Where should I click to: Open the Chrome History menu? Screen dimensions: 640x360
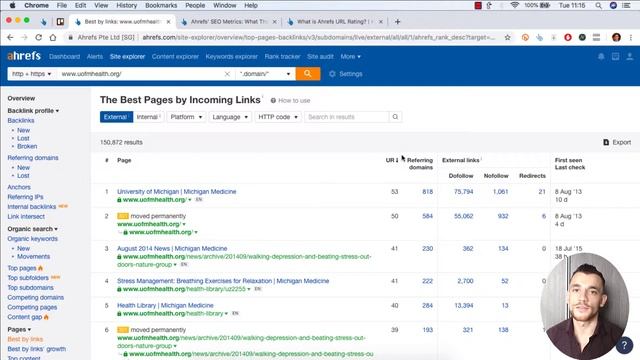coord(127,5)
